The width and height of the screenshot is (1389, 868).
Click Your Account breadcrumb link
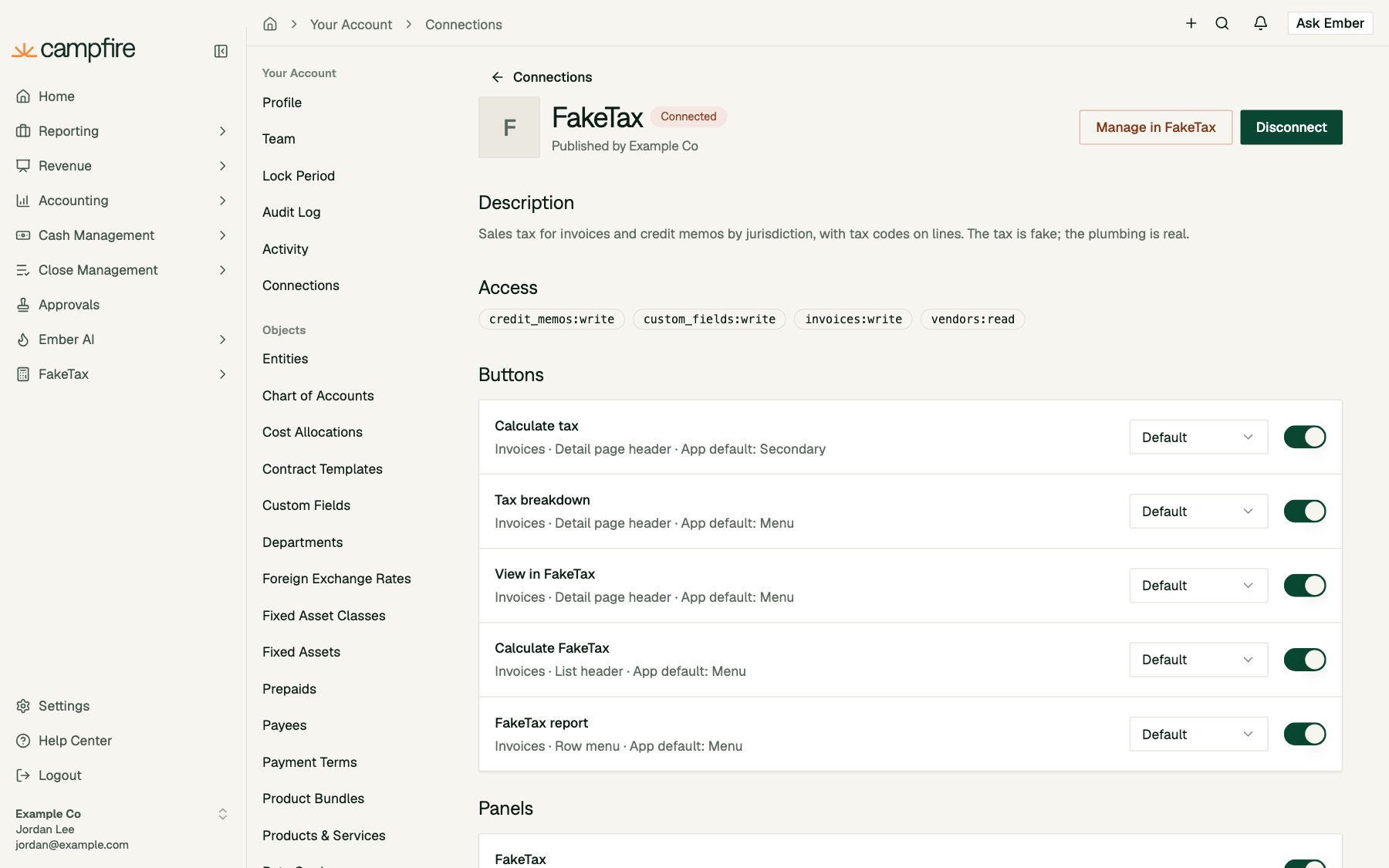351,25
